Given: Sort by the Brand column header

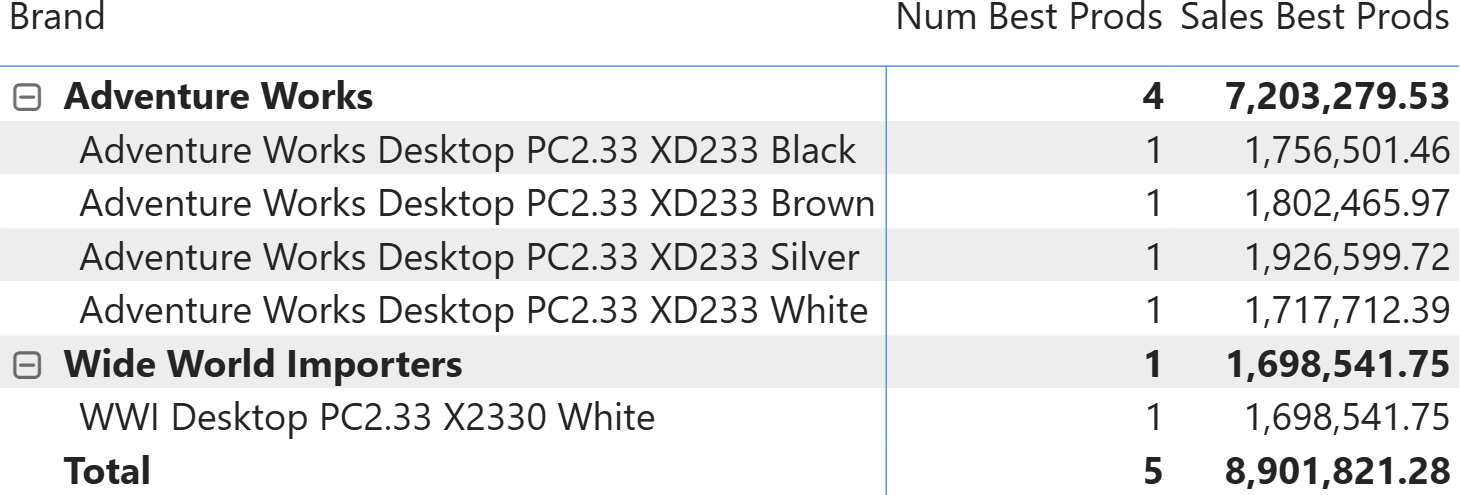Looking at the screenshot, I should click(x=57, y=17).
